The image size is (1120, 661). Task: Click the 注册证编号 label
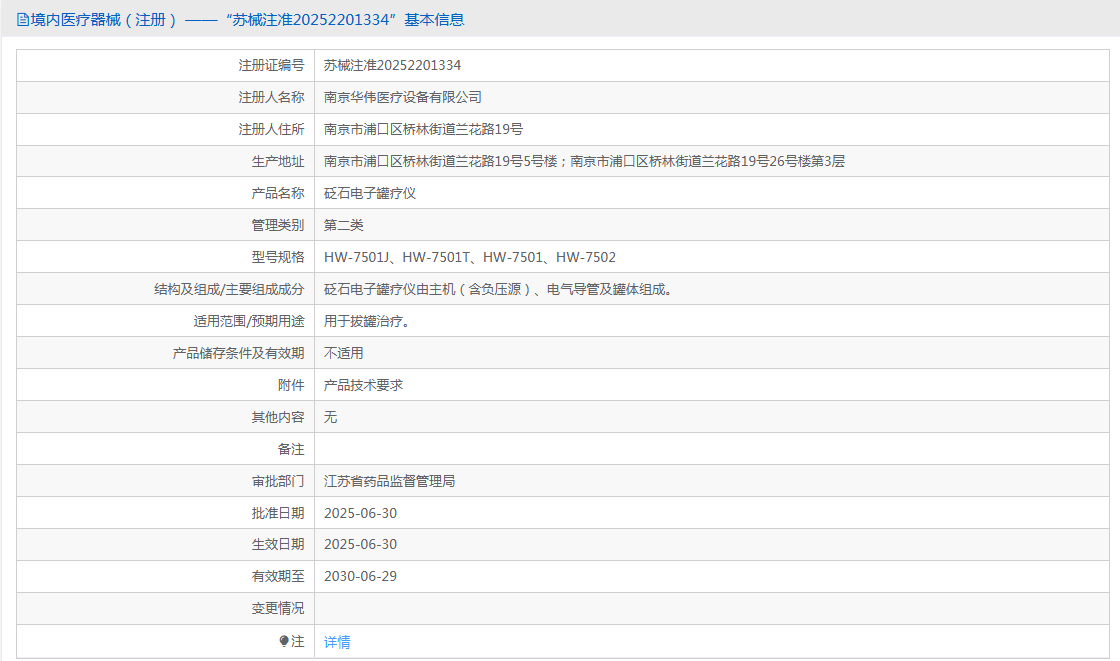coord(271,65)
